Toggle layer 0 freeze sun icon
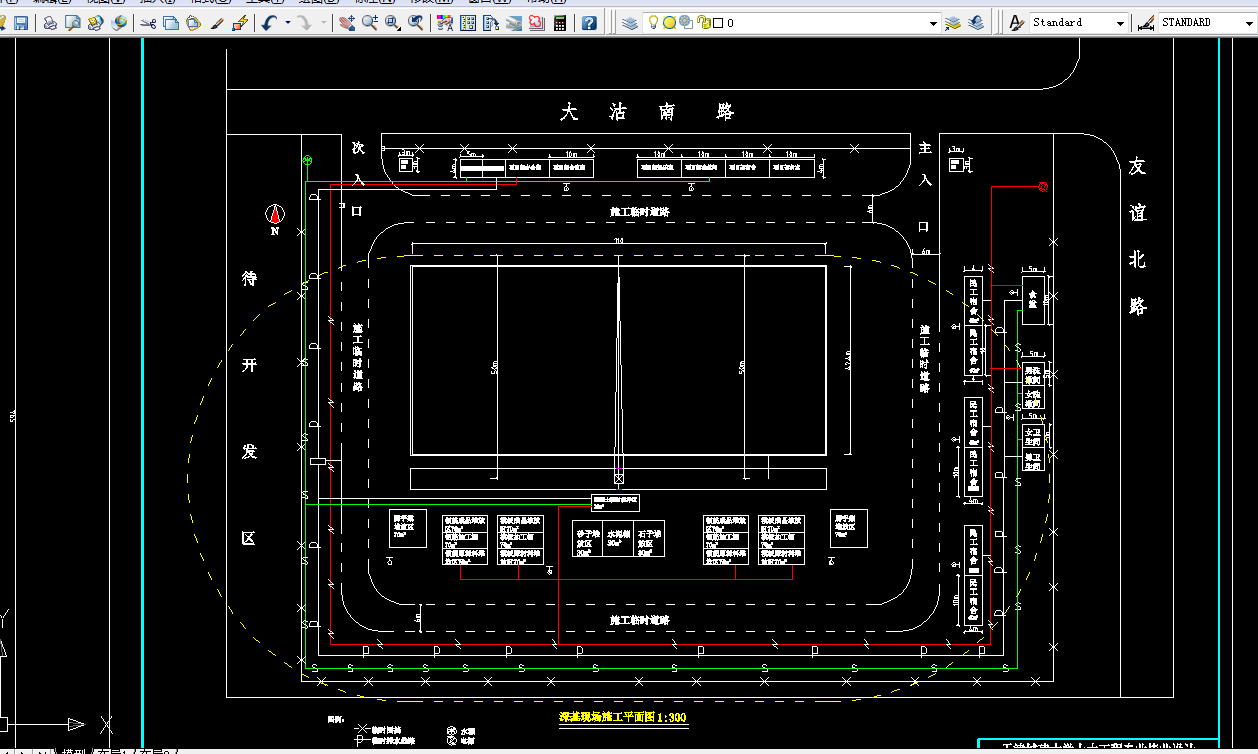This screenshot has width=1258, height=754. (x=669, y=23)
